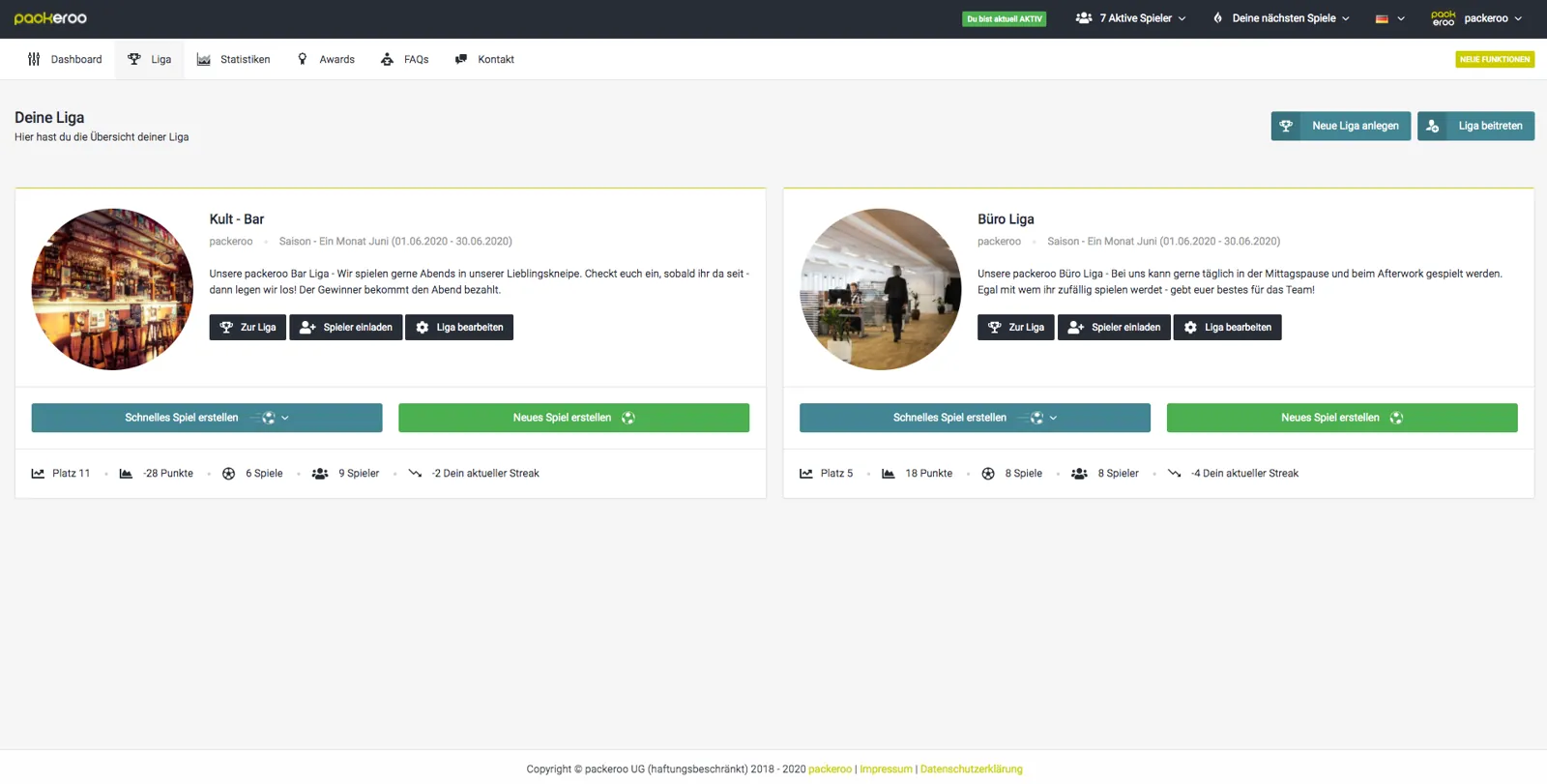Open the packeroo user account menu
Viewport: 1547px width, 784px height.
(x=1476, y=18)
